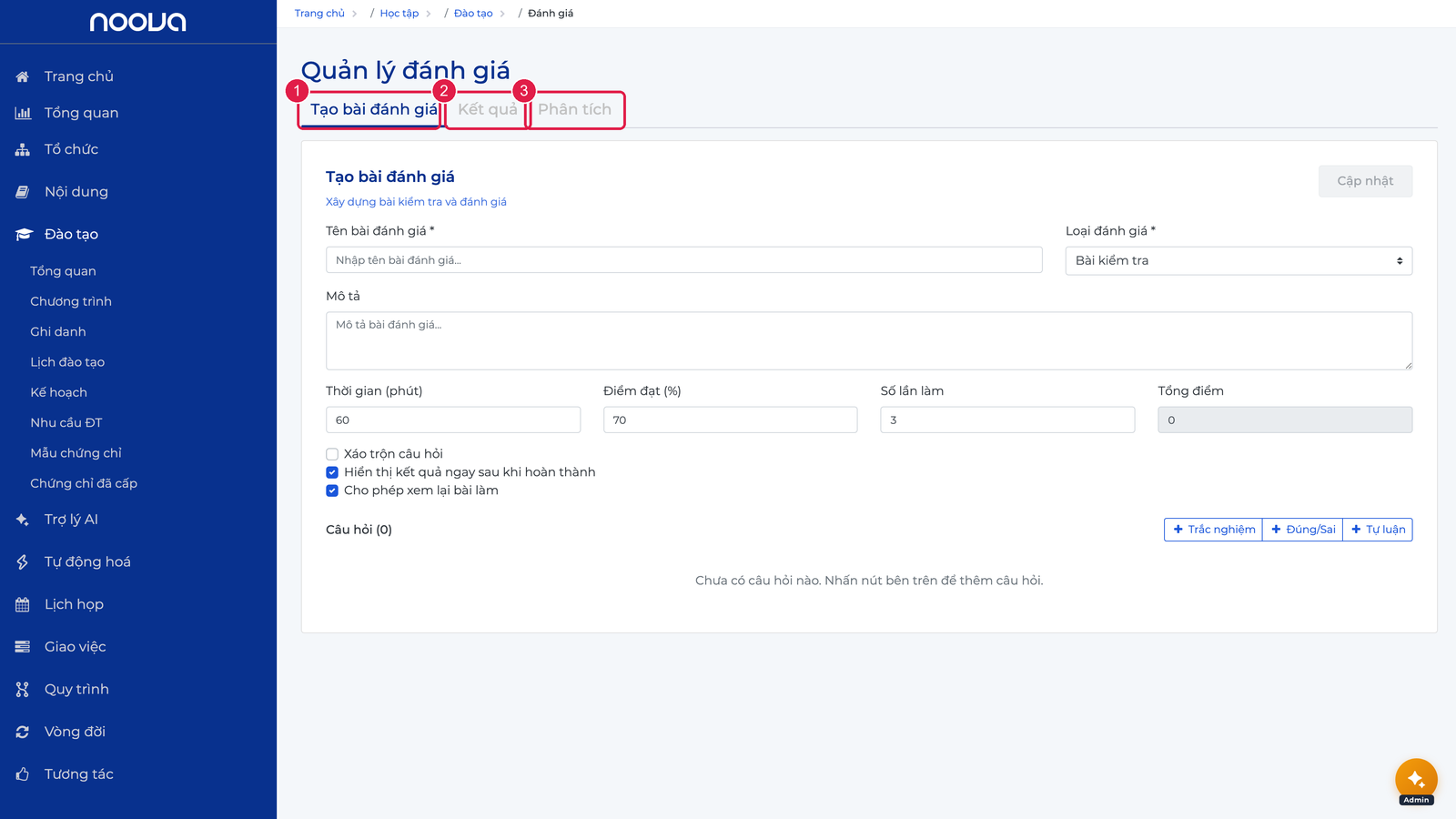Click the Tương tác thumbs-up icon

pos(23,774)
